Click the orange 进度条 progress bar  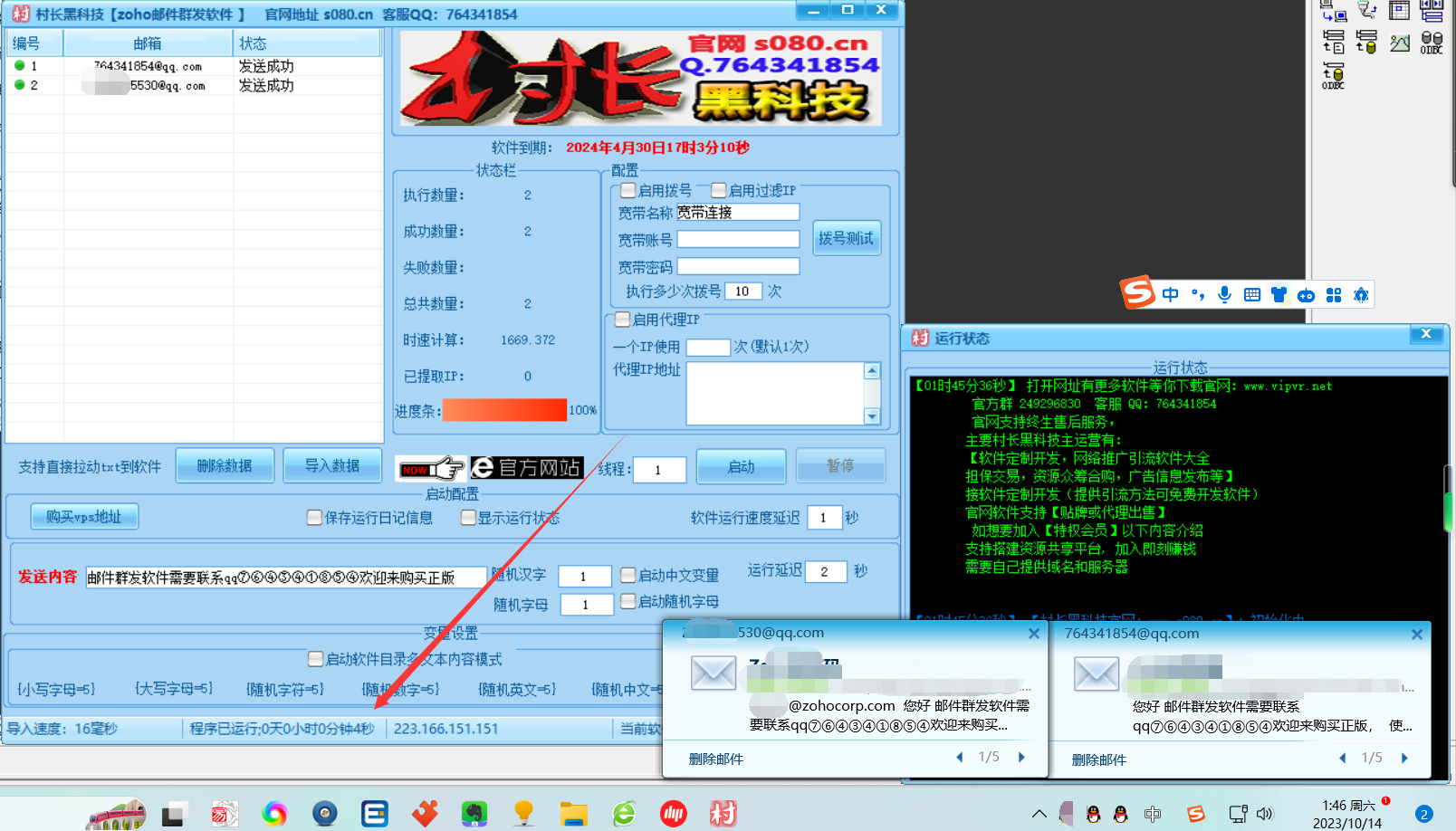coord(504,410)
